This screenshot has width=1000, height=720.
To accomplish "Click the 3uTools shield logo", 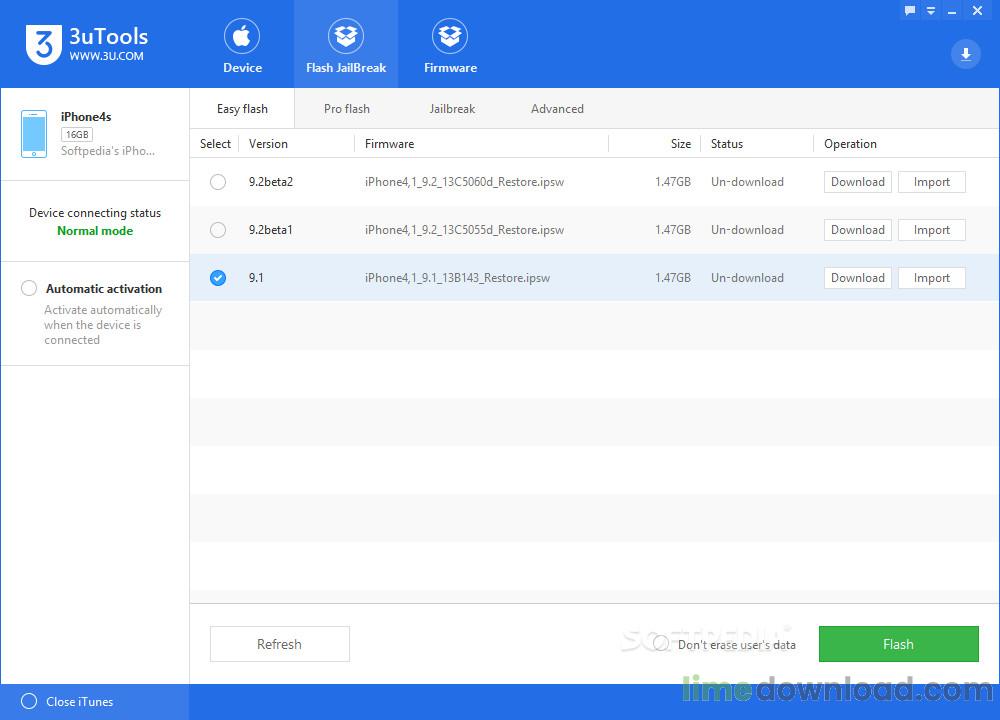I will 43,45.
